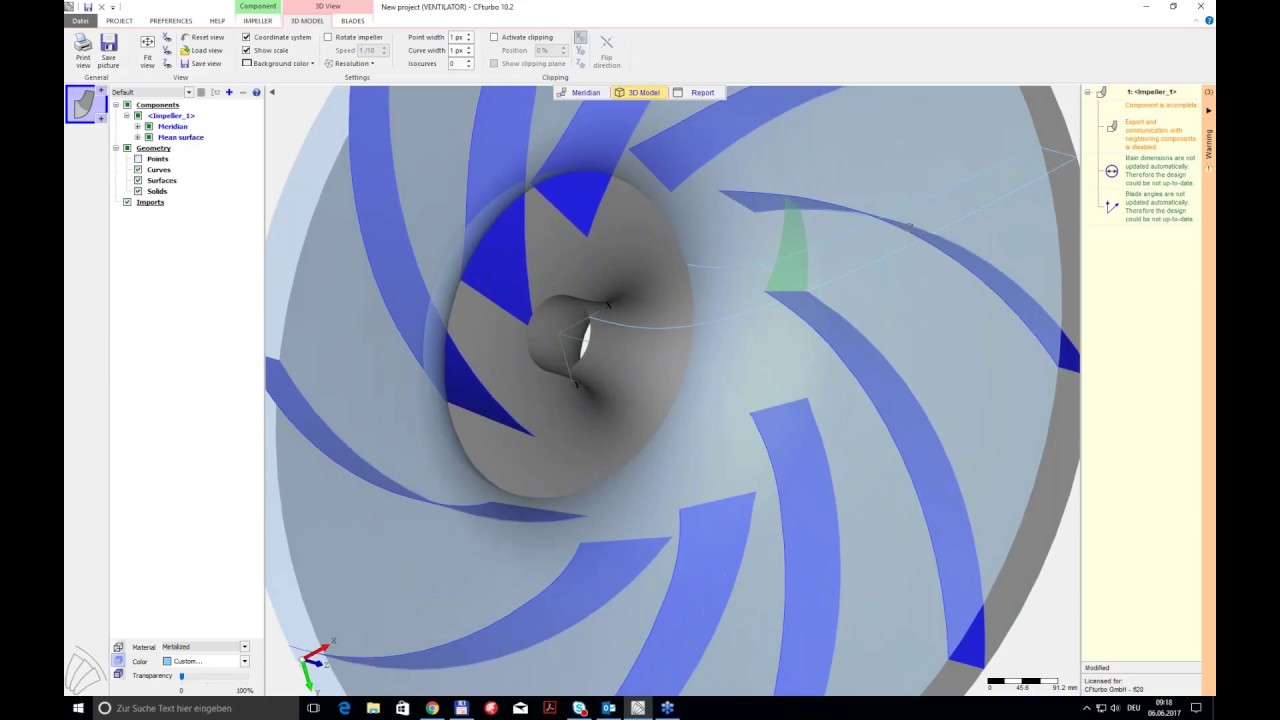Select Y clipping axis icon

(x=580, y=50)
